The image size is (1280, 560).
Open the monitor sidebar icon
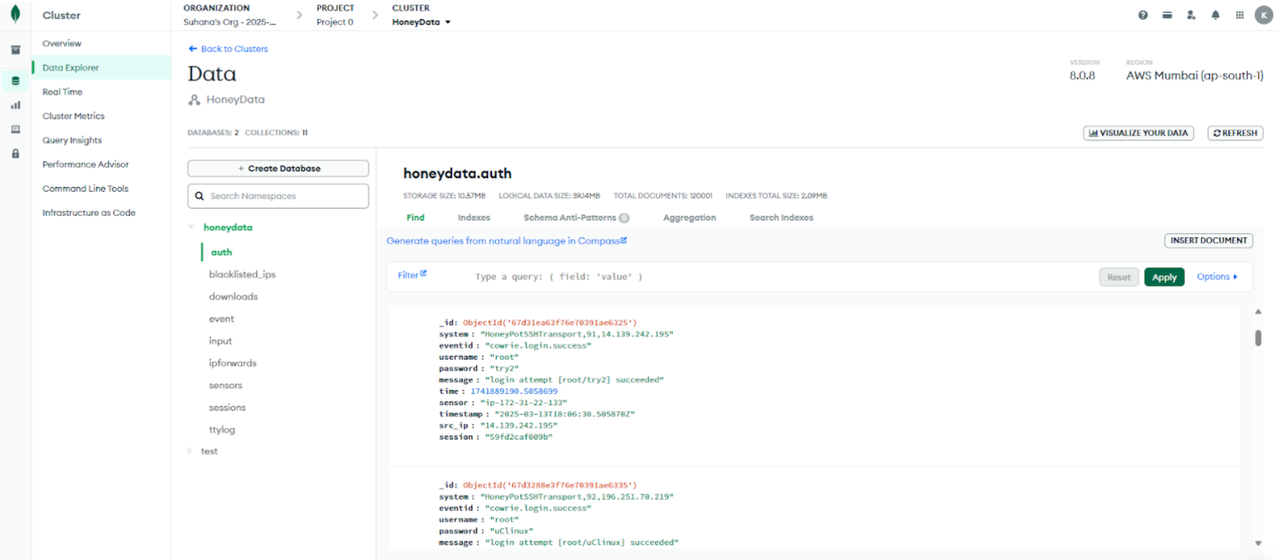coord(15,130)
